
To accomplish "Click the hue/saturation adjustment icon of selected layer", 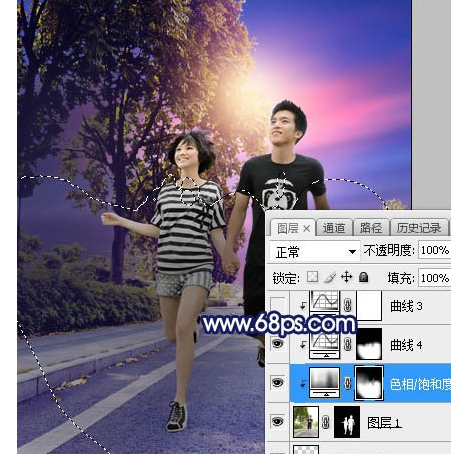I will 325,383.
